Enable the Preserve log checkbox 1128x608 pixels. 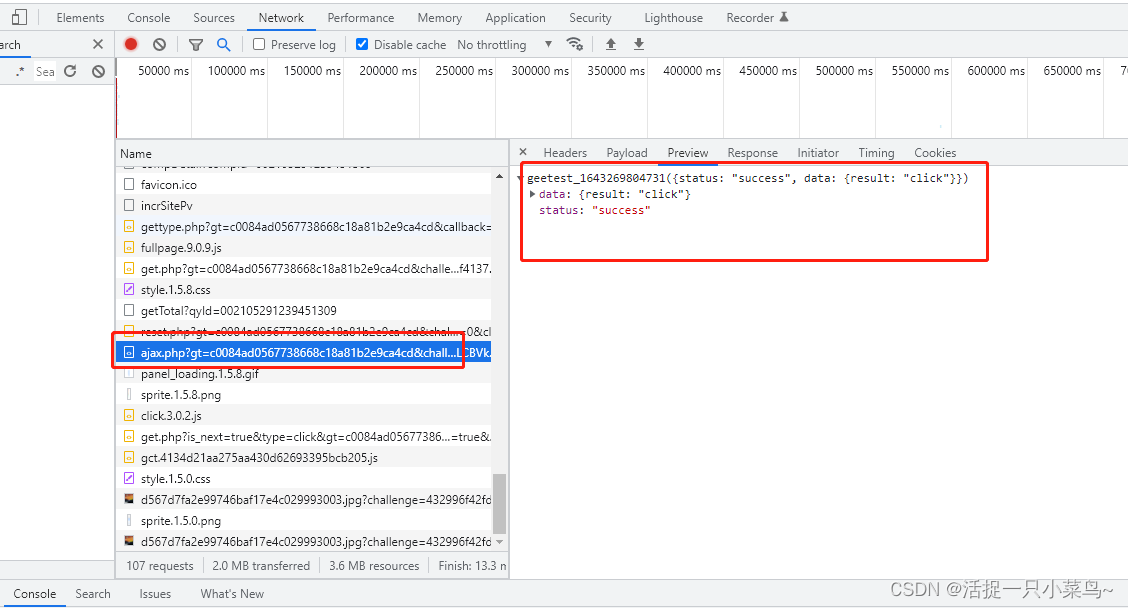tap(259, 45)
